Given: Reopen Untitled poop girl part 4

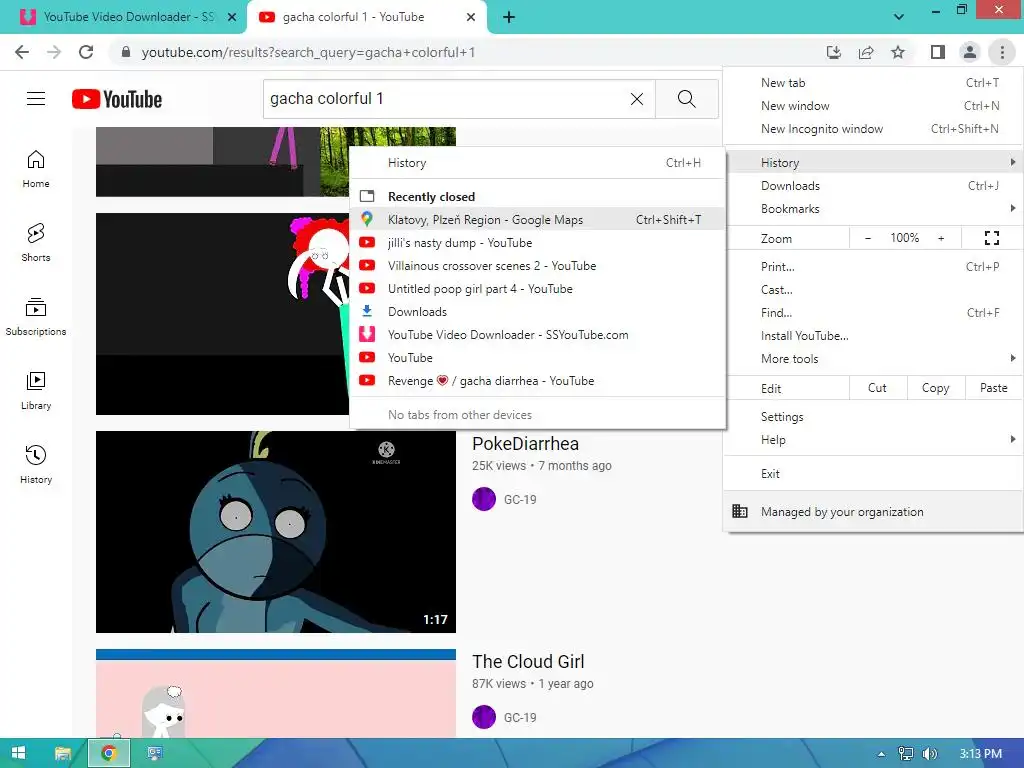Looking at the screenshot, I should [537, 289].
